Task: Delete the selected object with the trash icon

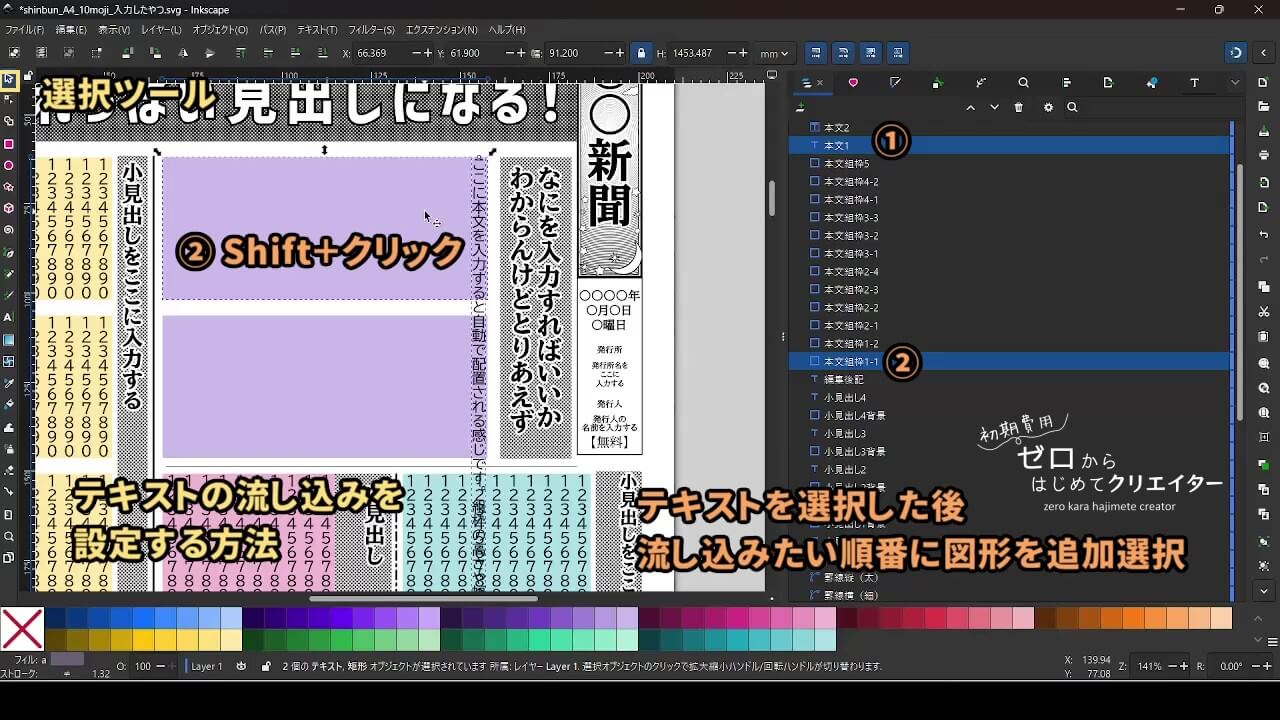Action: [1019, 107]
